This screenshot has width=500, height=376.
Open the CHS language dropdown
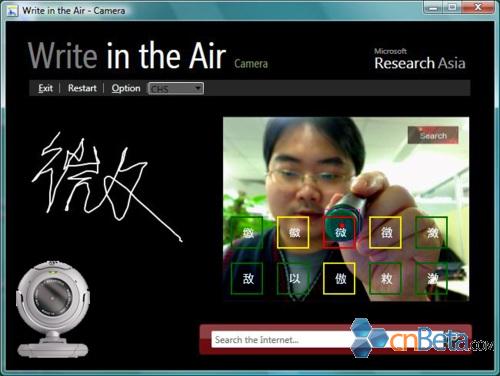[x=176, y=88]
